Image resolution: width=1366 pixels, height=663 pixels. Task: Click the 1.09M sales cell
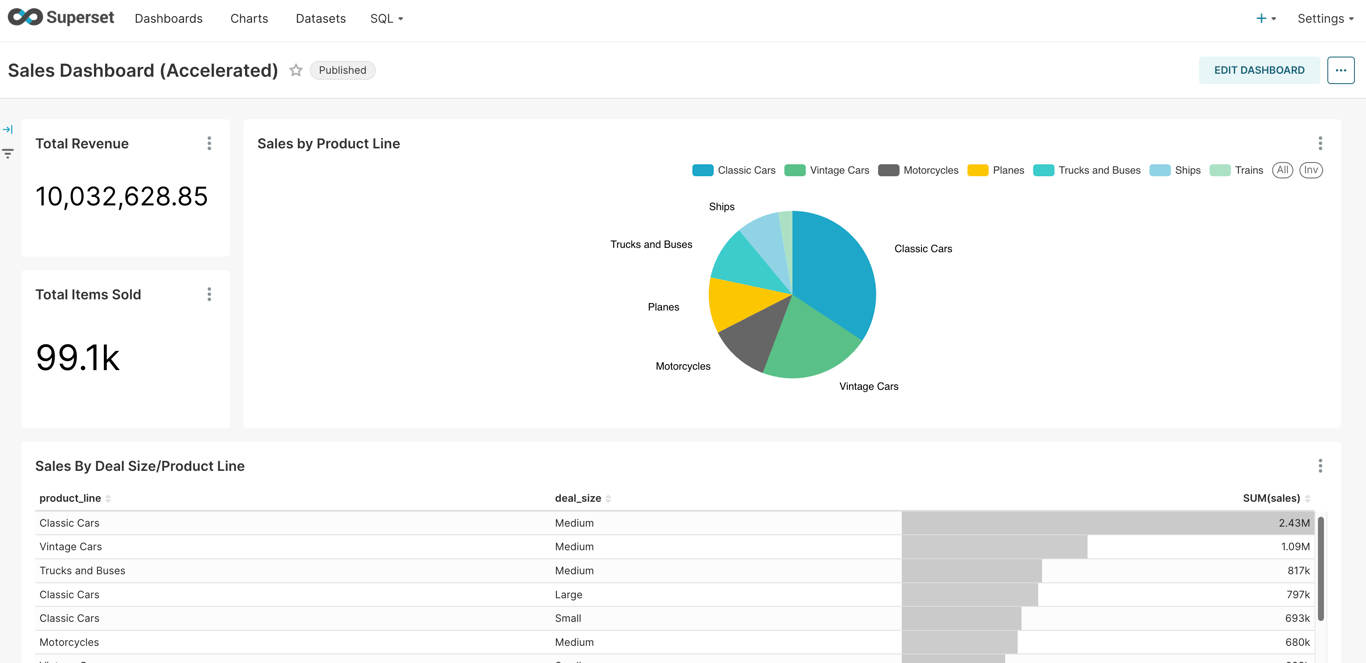[1108, 547]
